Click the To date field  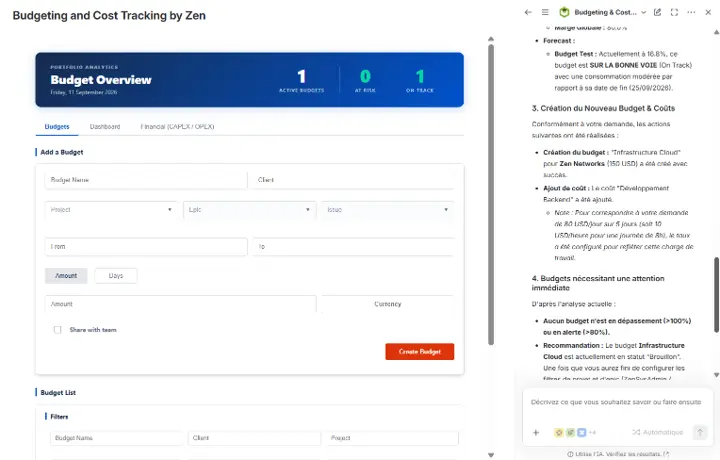click(x=353, y=247)
